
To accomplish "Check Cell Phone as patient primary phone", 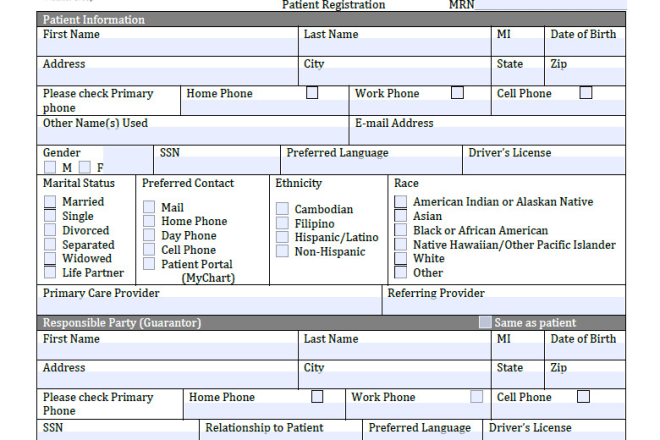I will pos(586,93).
